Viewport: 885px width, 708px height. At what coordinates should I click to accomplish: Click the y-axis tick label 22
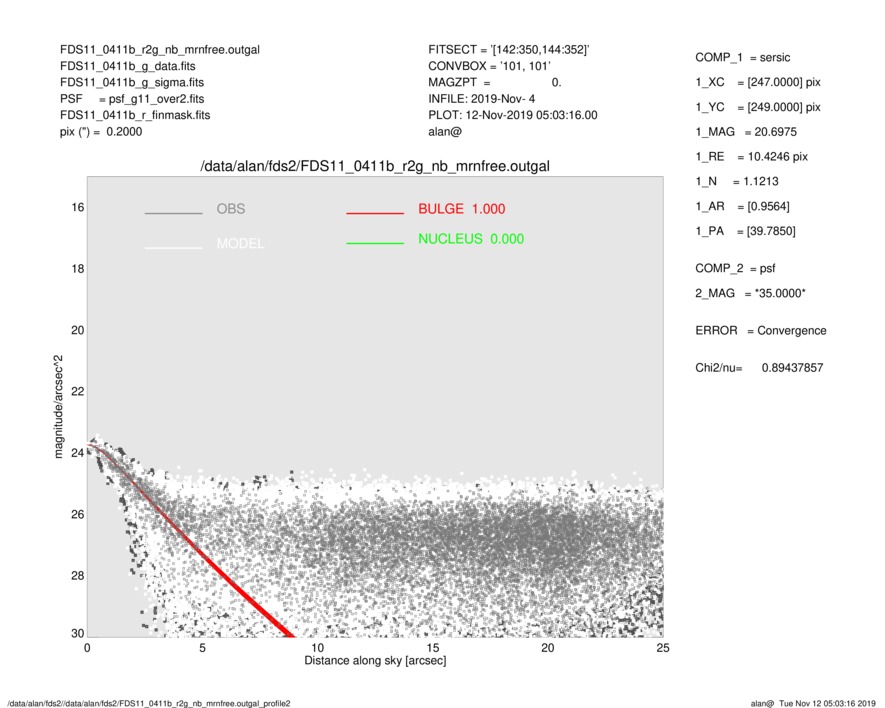tap(77, 392)
